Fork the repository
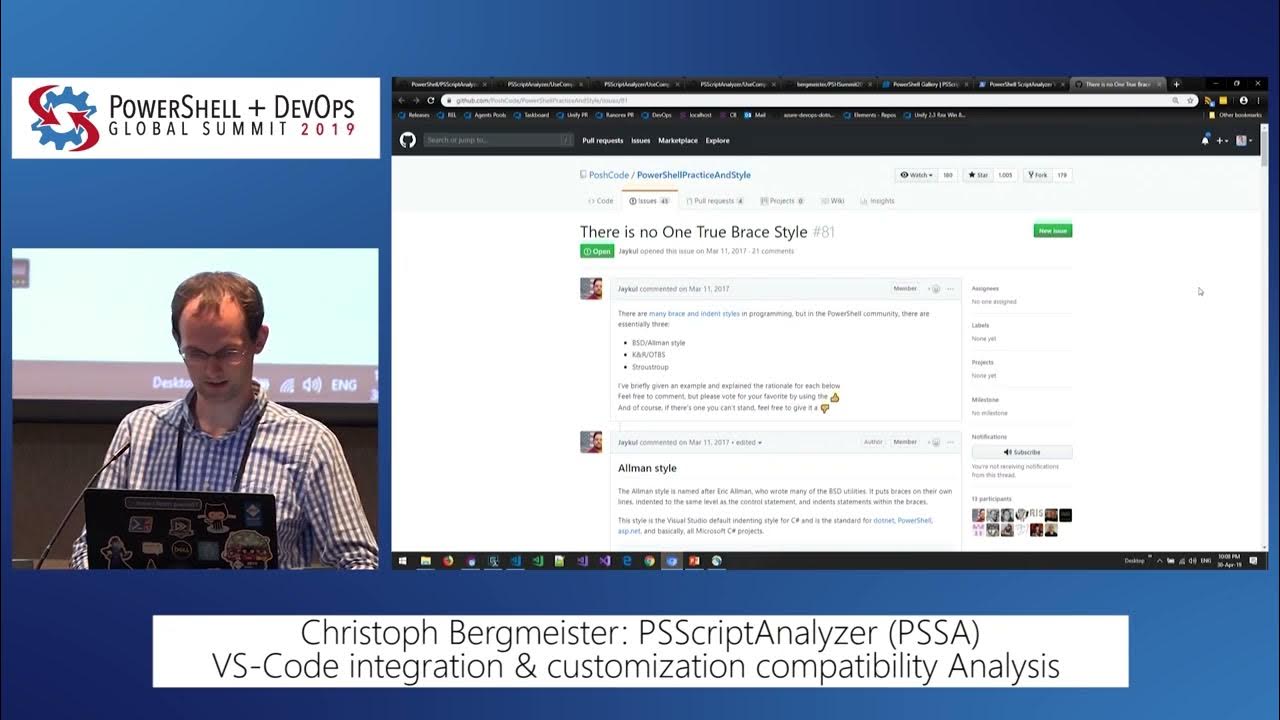The height and width of the screenshot is (720, 1280). coord(1037,175)
